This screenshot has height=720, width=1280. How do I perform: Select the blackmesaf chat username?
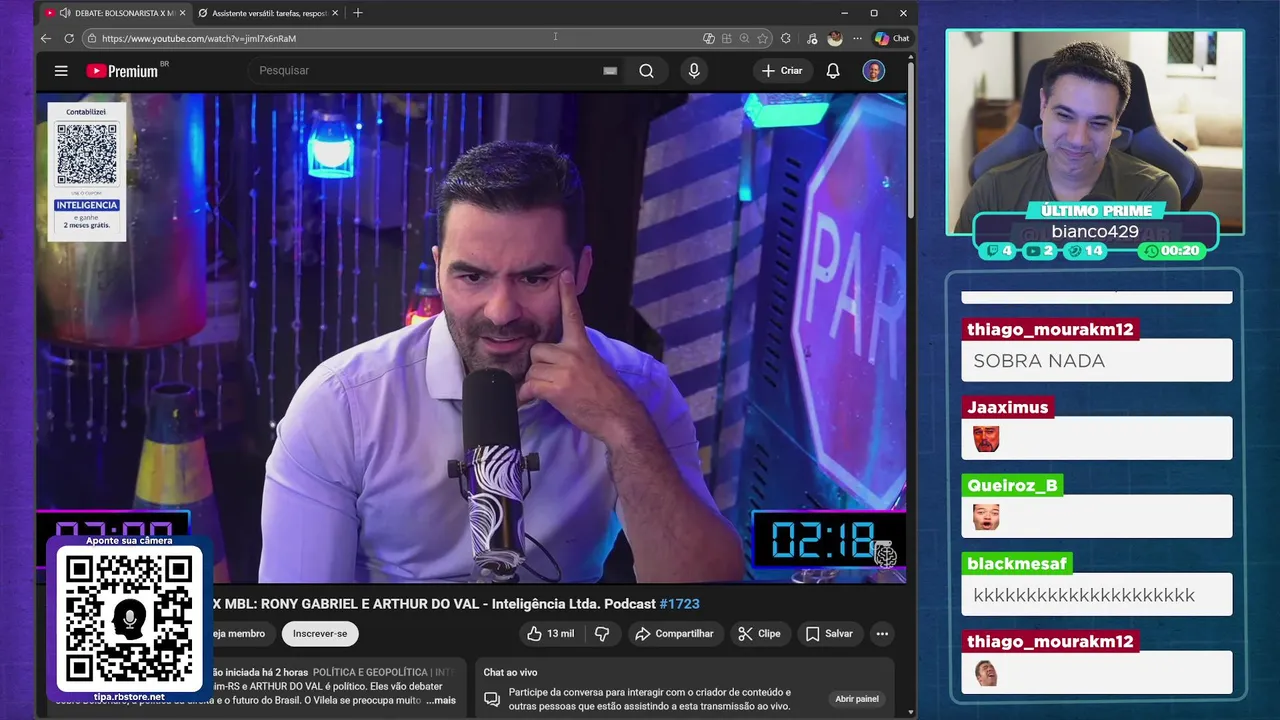(x=1017, y=563)
